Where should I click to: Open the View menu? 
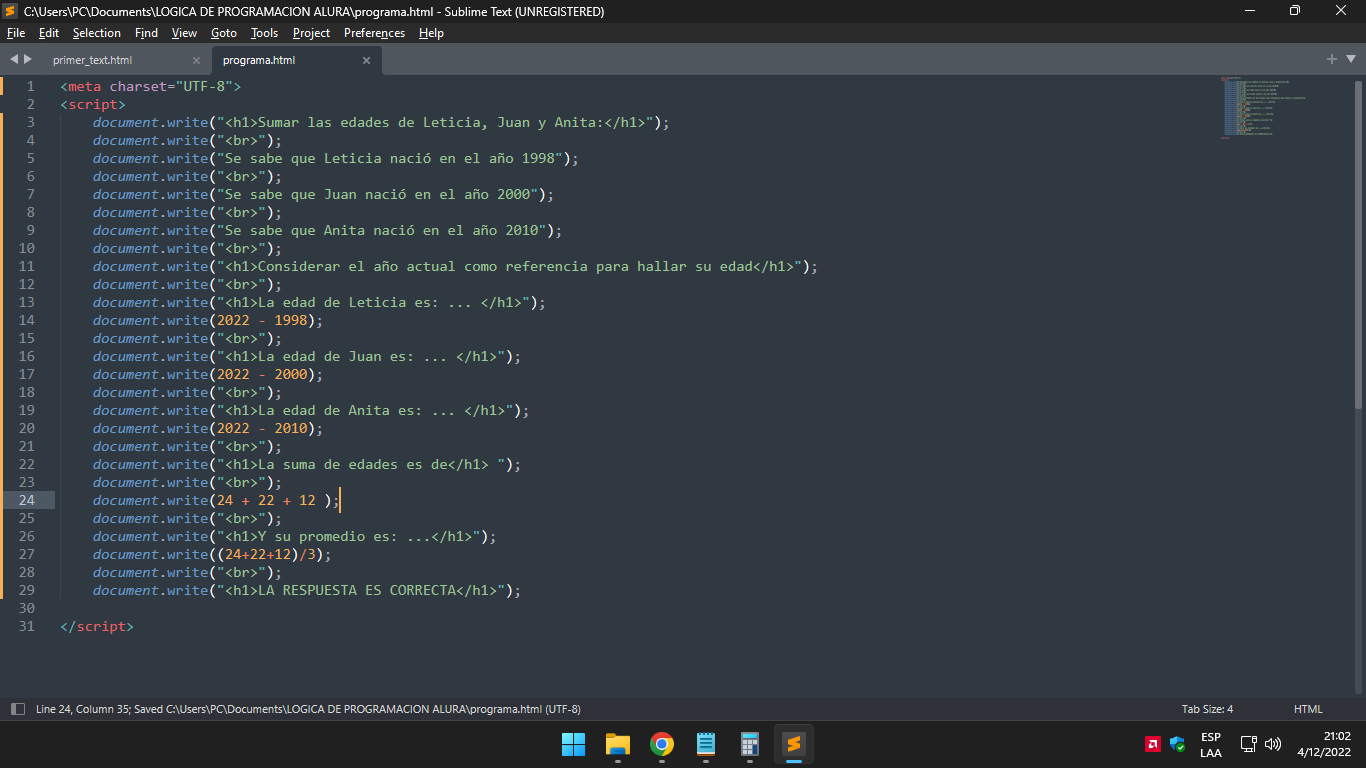[184, 33]
